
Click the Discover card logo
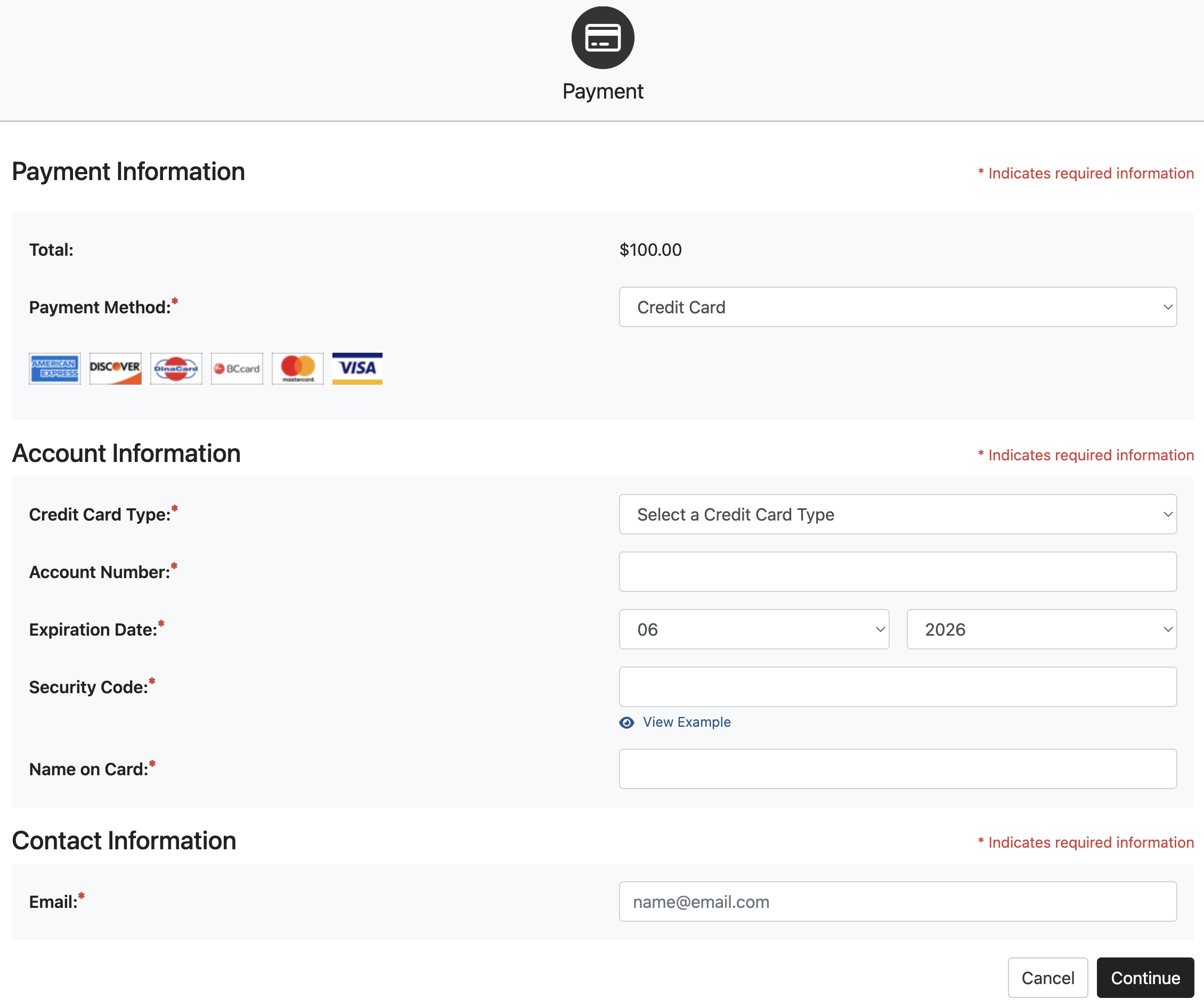[115, 369]
